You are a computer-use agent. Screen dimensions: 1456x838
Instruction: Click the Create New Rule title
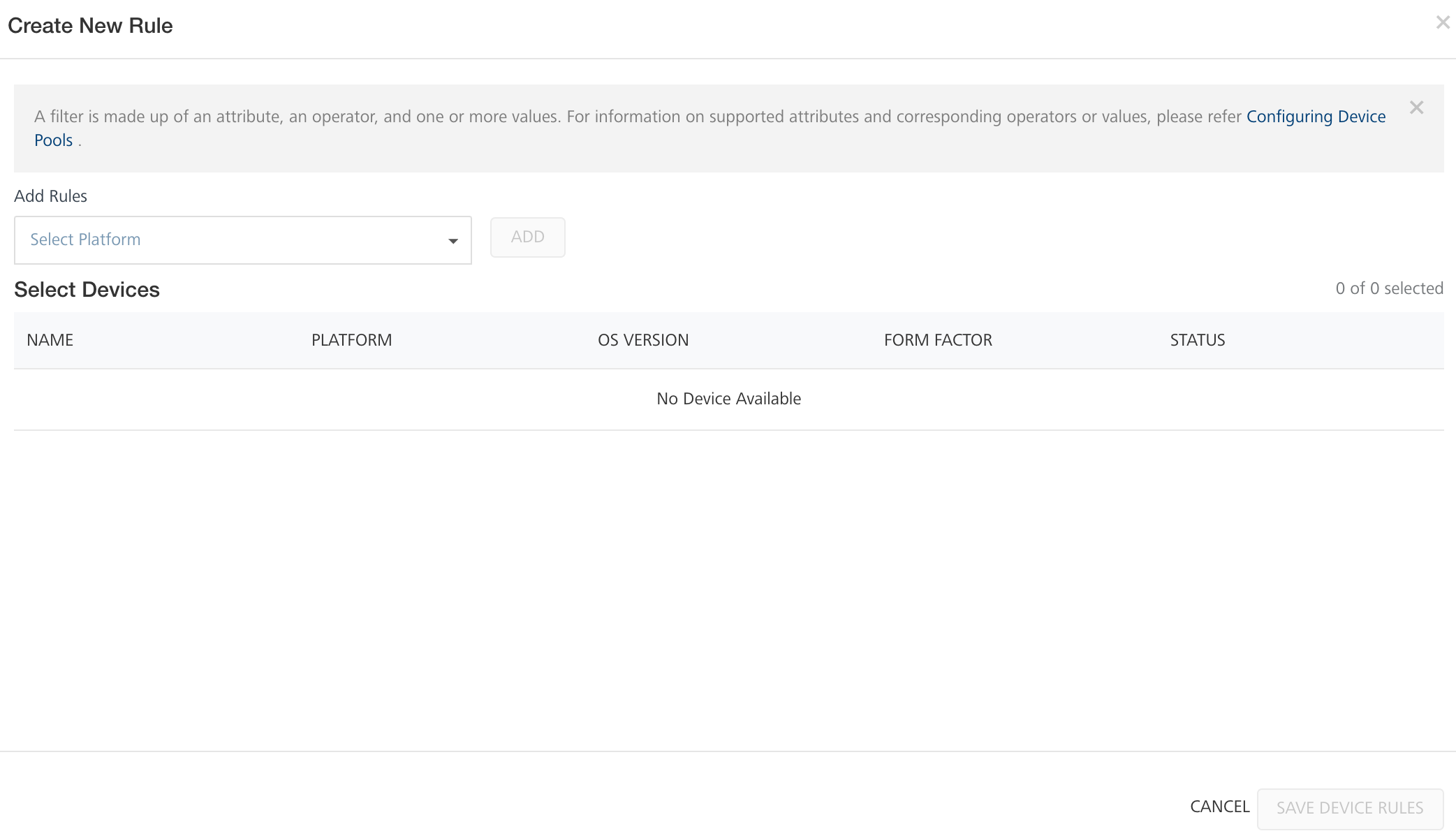90,26
